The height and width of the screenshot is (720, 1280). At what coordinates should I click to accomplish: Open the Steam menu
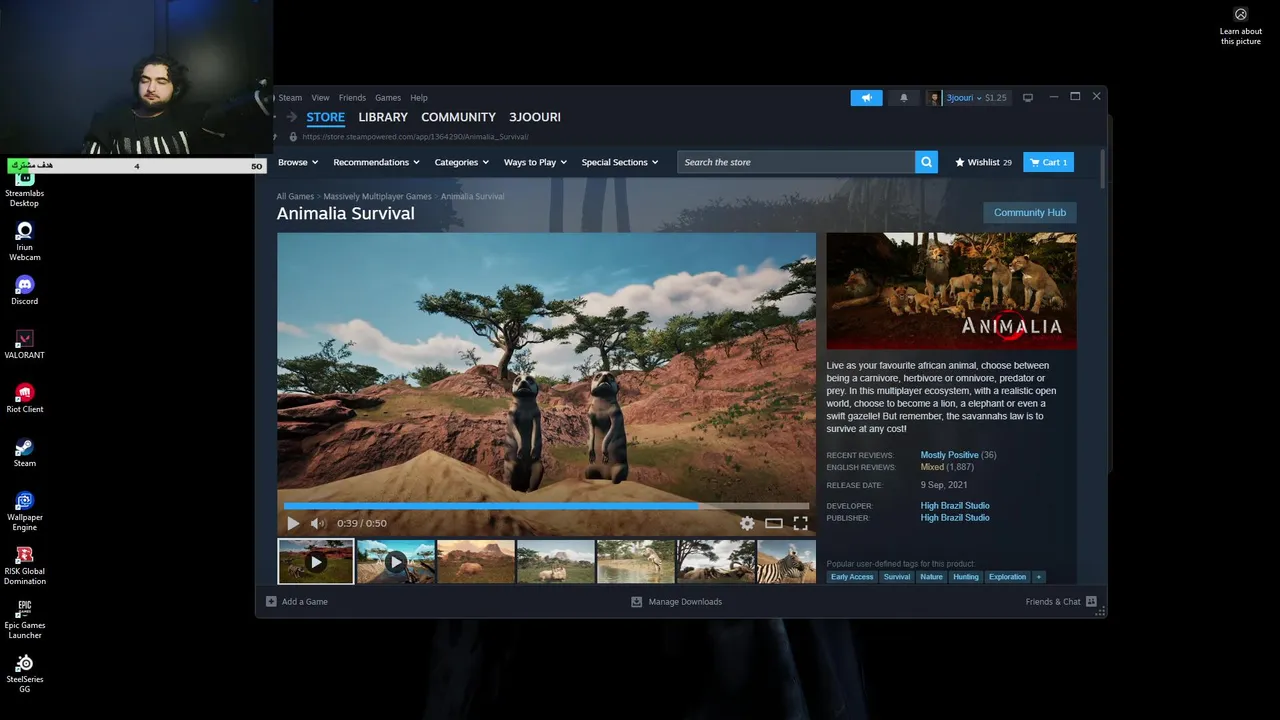tap(290, 98)
